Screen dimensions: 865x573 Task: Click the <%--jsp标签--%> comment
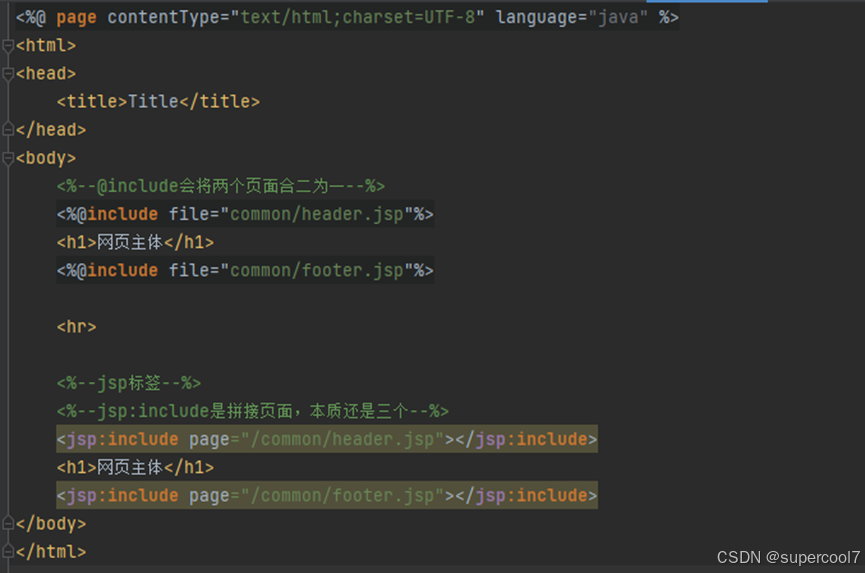pos(129,383)
